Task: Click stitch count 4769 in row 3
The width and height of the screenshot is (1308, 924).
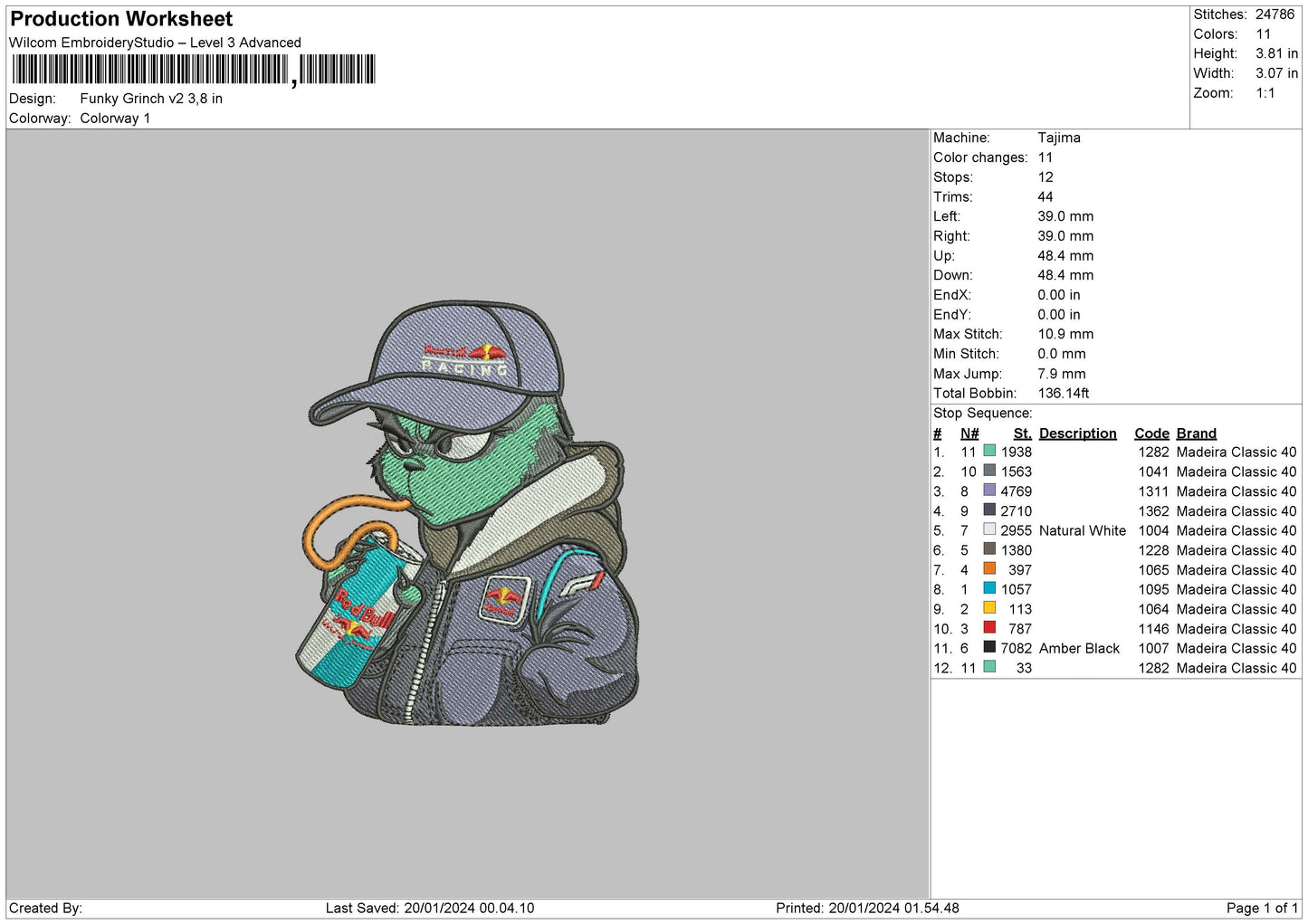Action: (1016, 491)
